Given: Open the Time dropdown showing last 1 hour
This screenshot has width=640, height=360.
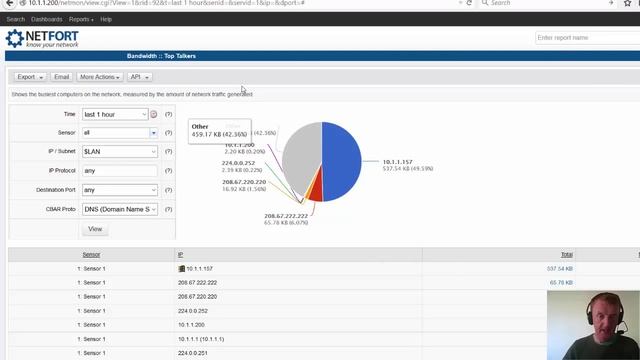Looking at the screenshot, I should tap(115, 114).
